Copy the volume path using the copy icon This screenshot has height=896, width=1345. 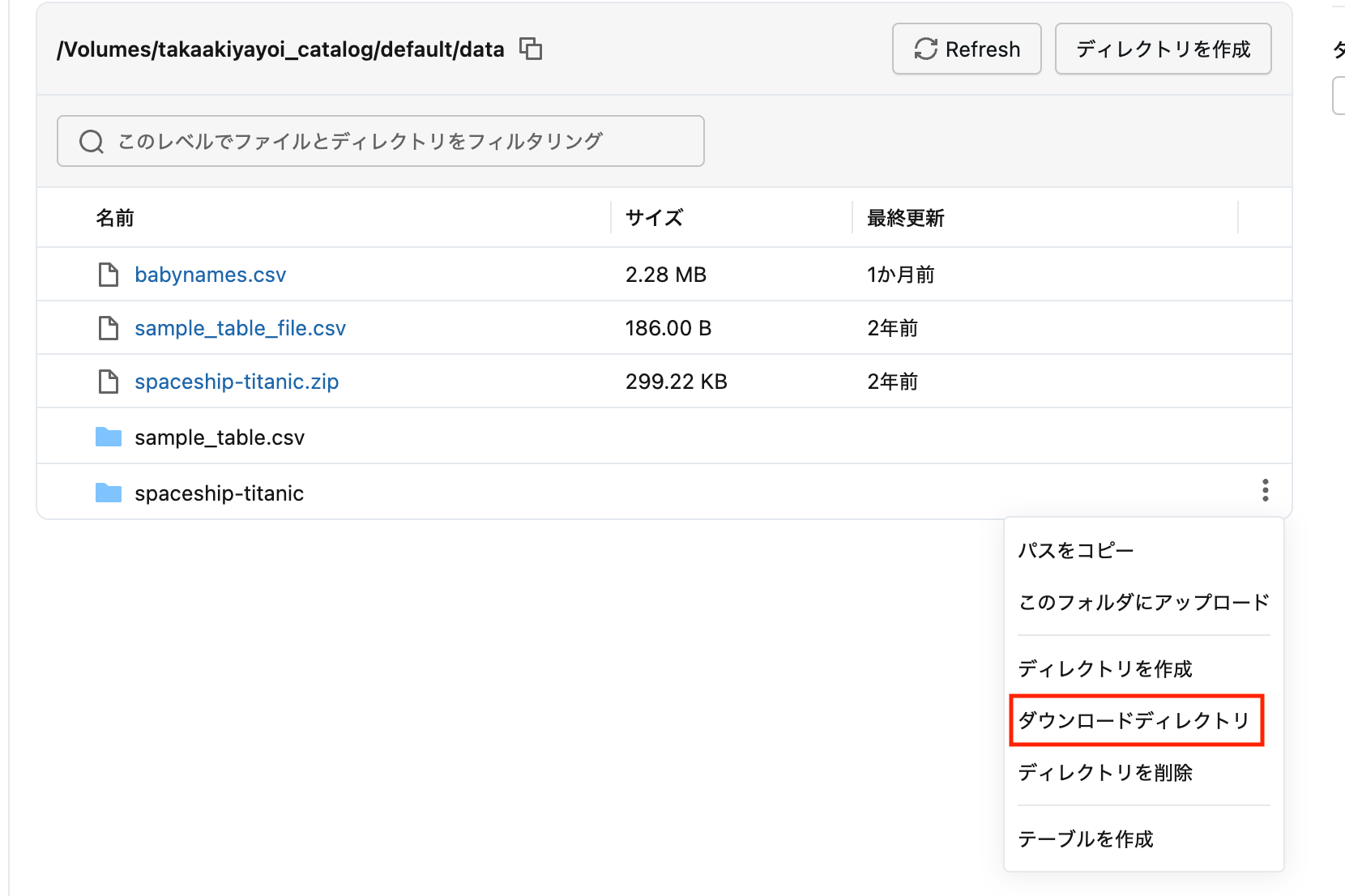point(532,49)
